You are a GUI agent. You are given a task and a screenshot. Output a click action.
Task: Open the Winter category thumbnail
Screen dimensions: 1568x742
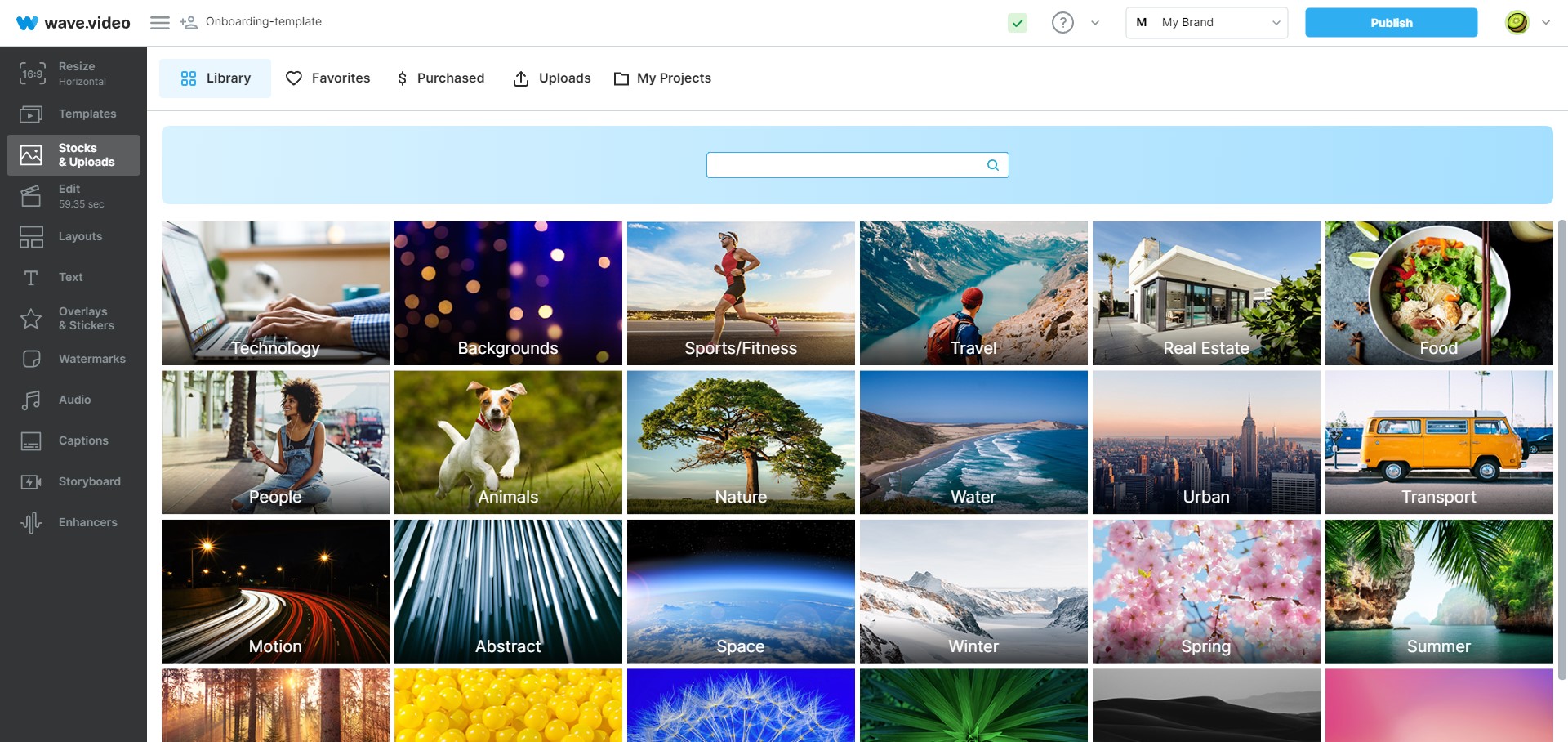click(973, 592)
